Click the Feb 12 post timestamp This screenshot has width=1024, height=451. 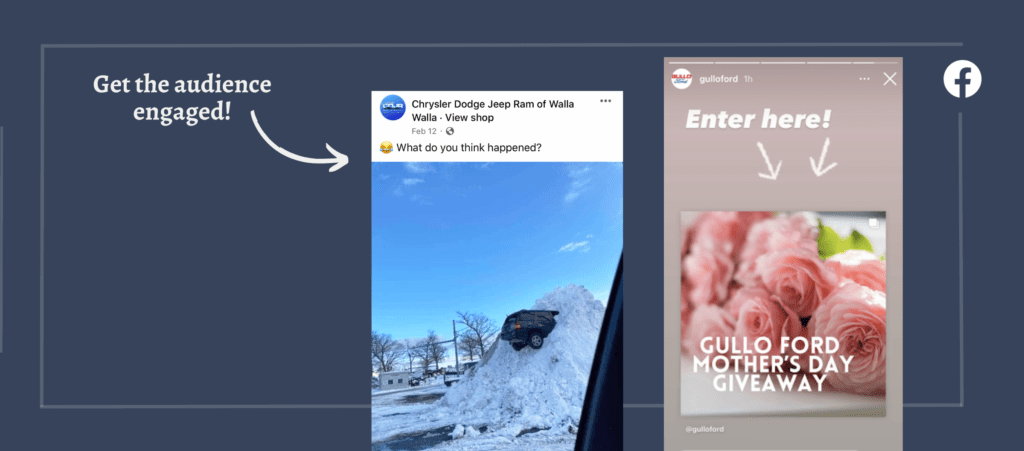(424, 131)
